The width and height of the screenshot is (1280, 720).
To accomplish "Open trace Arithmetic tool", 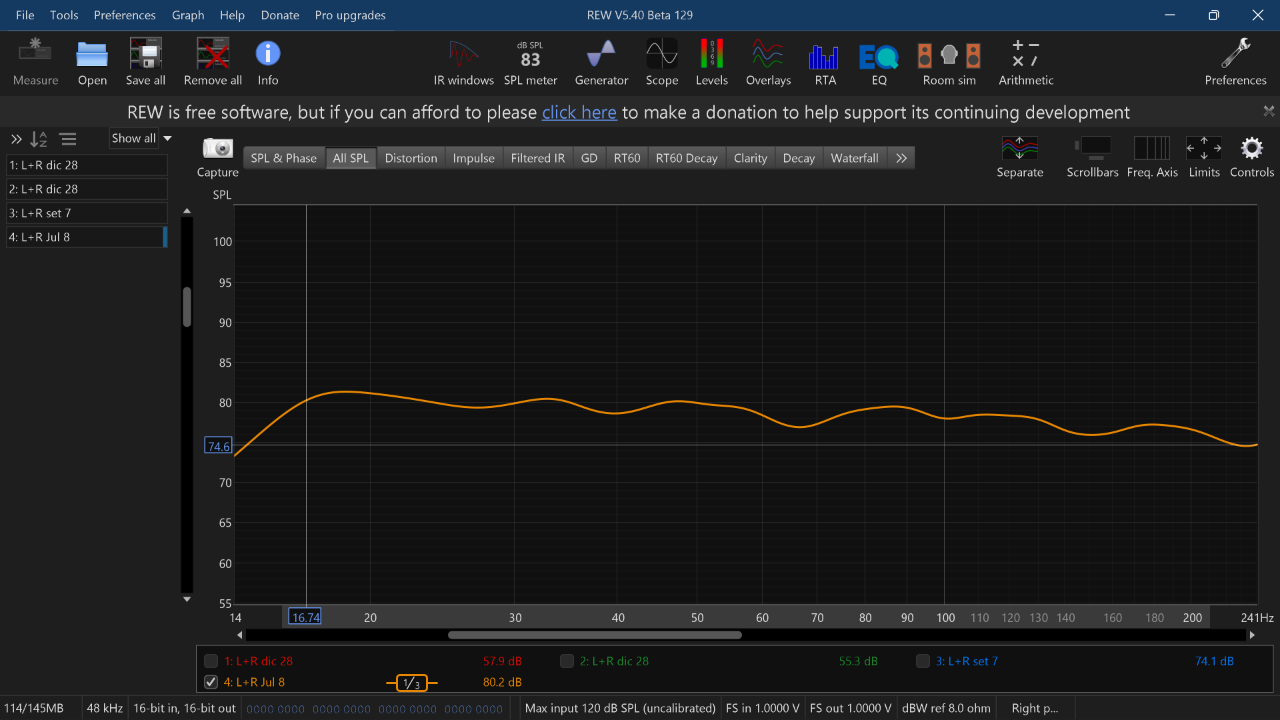I will point(1026,63).
